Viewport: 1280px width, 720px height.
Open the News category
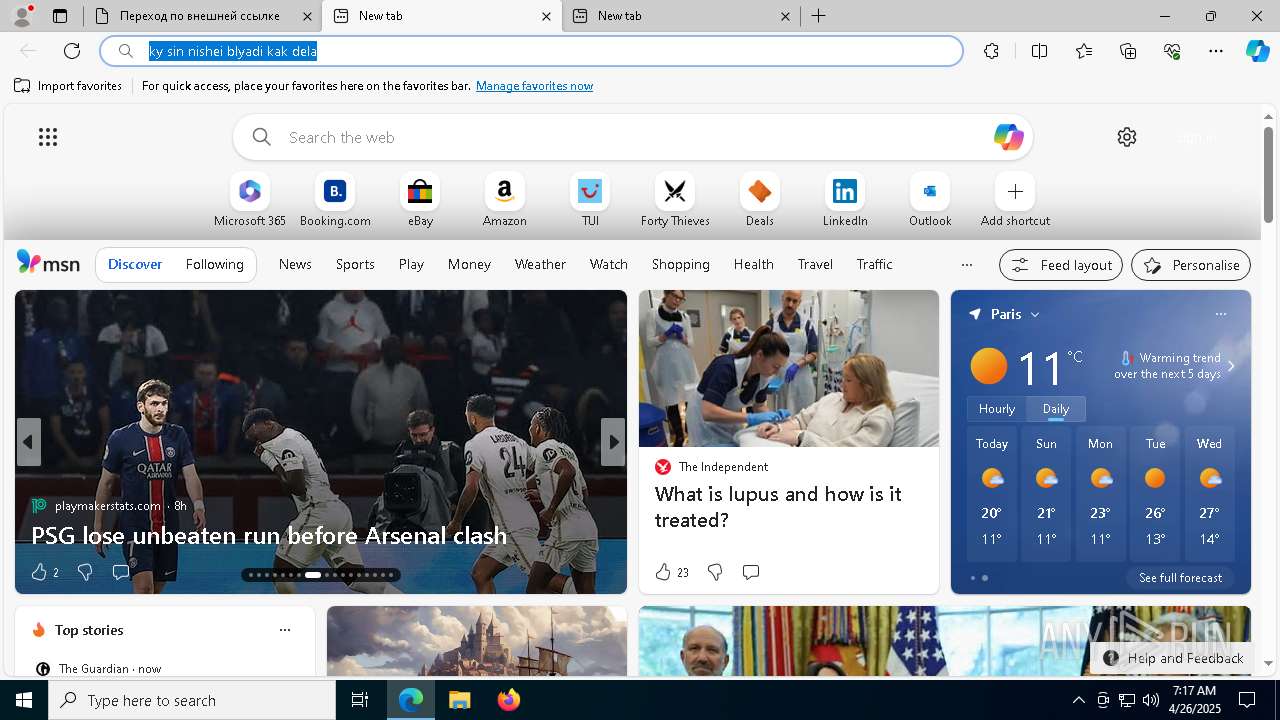click(x=295, y=264)
